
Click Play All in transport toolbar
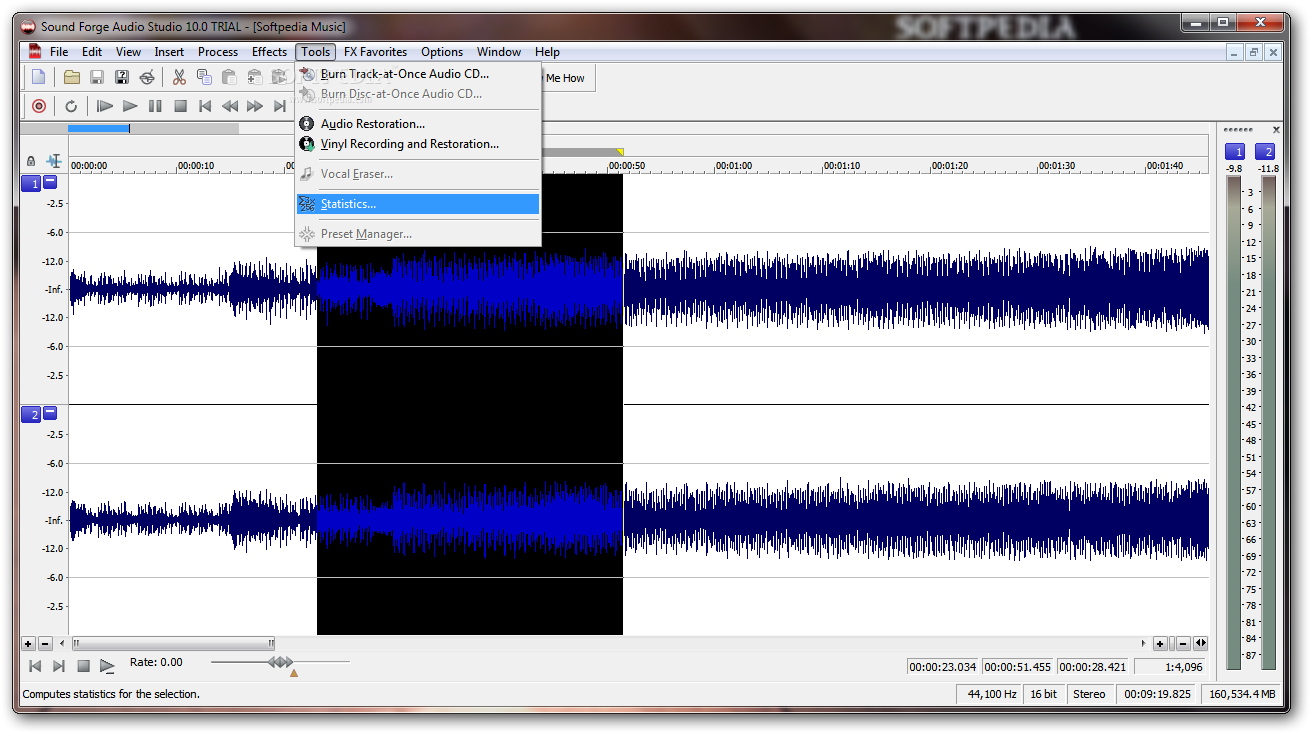click(x=105, y=106)
